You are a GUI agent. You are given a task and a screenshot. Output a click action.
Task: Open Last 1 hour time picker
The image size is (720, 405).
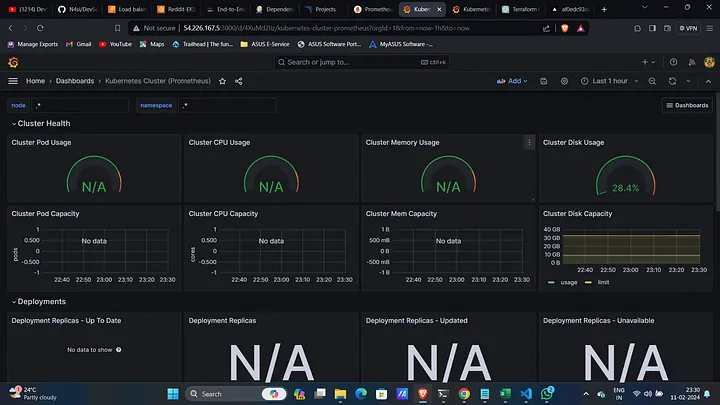(610, 81)
